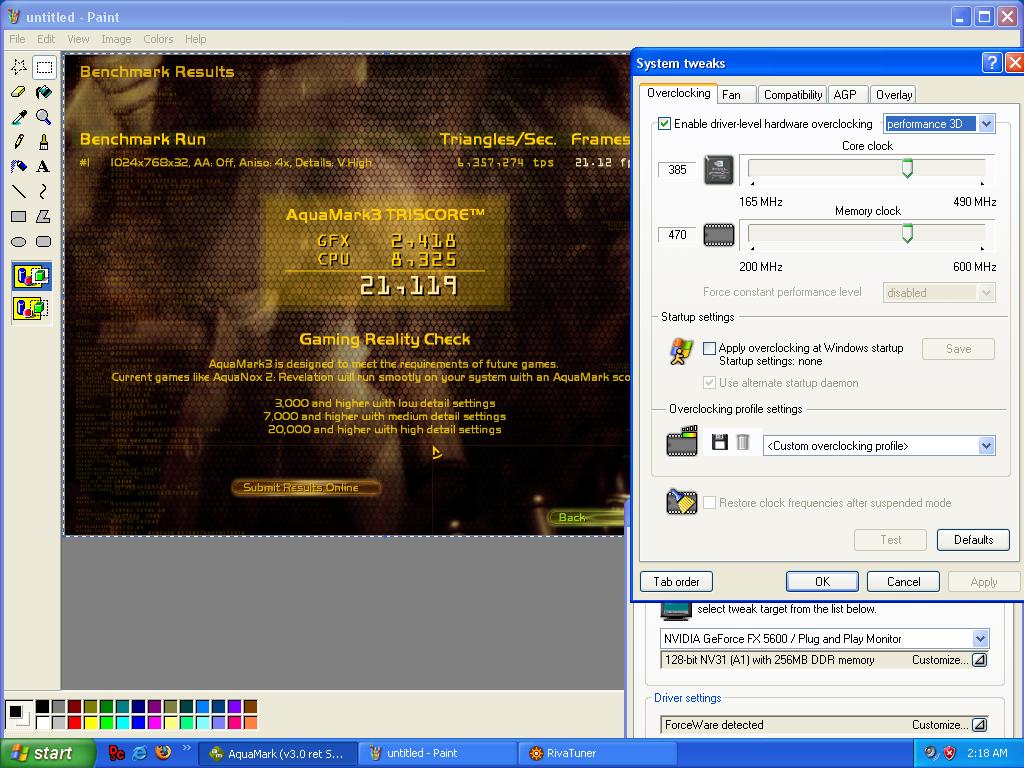Choose the rectangular Select tool in Paint
Image resolution: width=1024 pixels, height=768 pixels.
coord(44,67)
